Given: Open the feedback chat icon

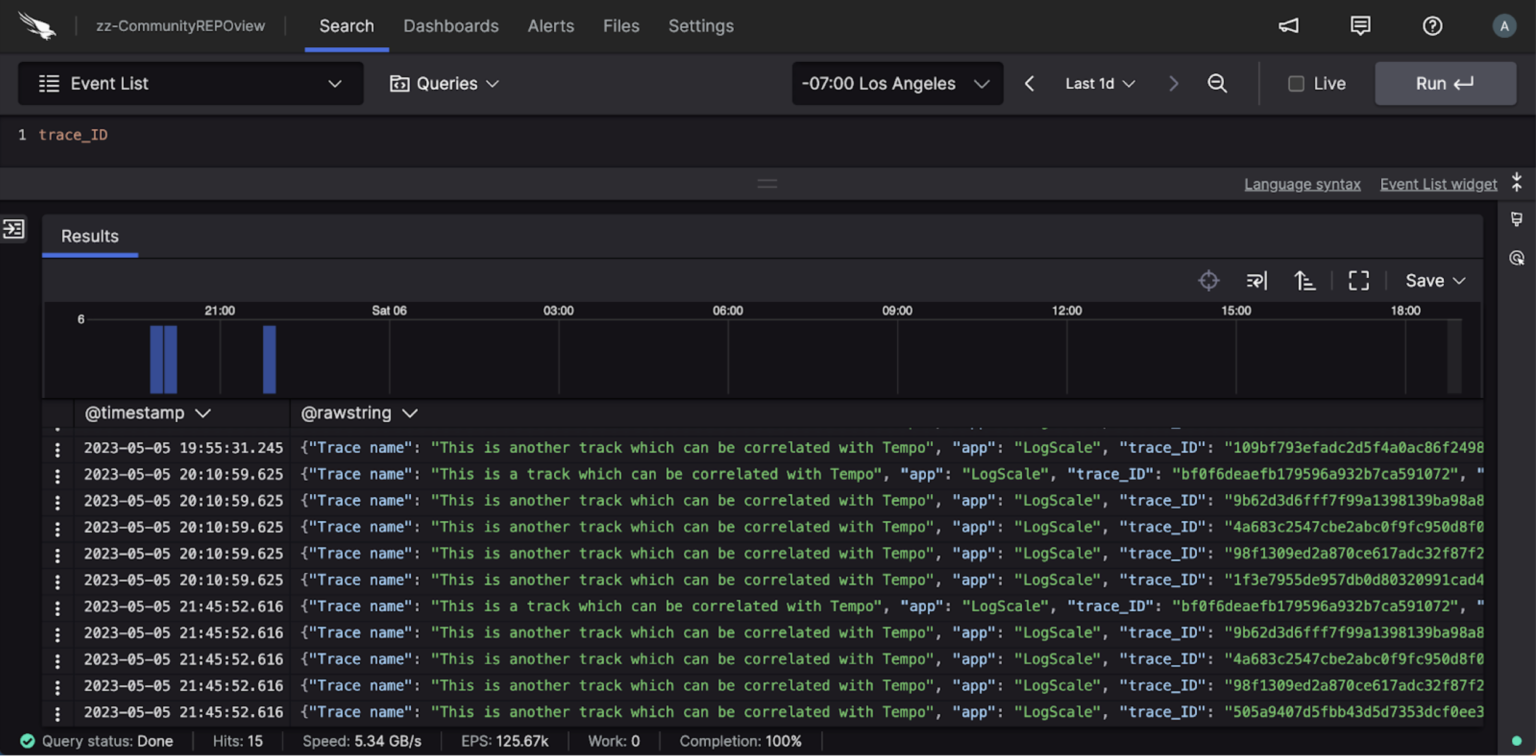Looking at the screenshot, I should (x=1360, y=26).
